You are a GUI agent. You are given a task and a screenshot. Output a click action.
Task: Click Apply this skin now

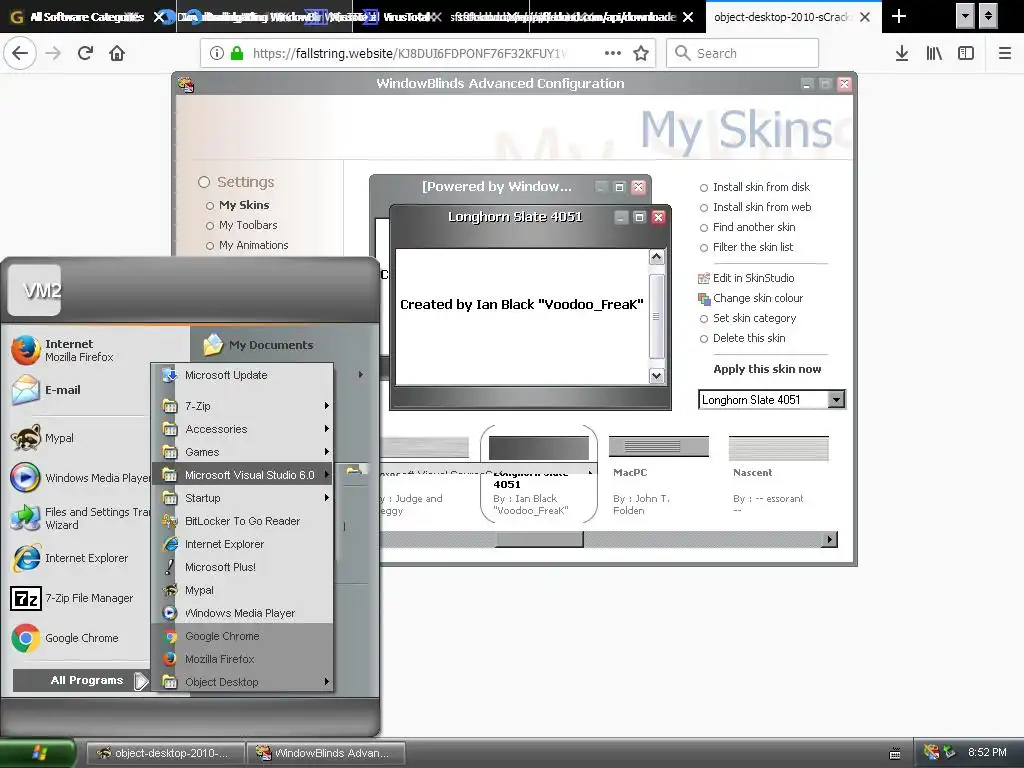767,369
